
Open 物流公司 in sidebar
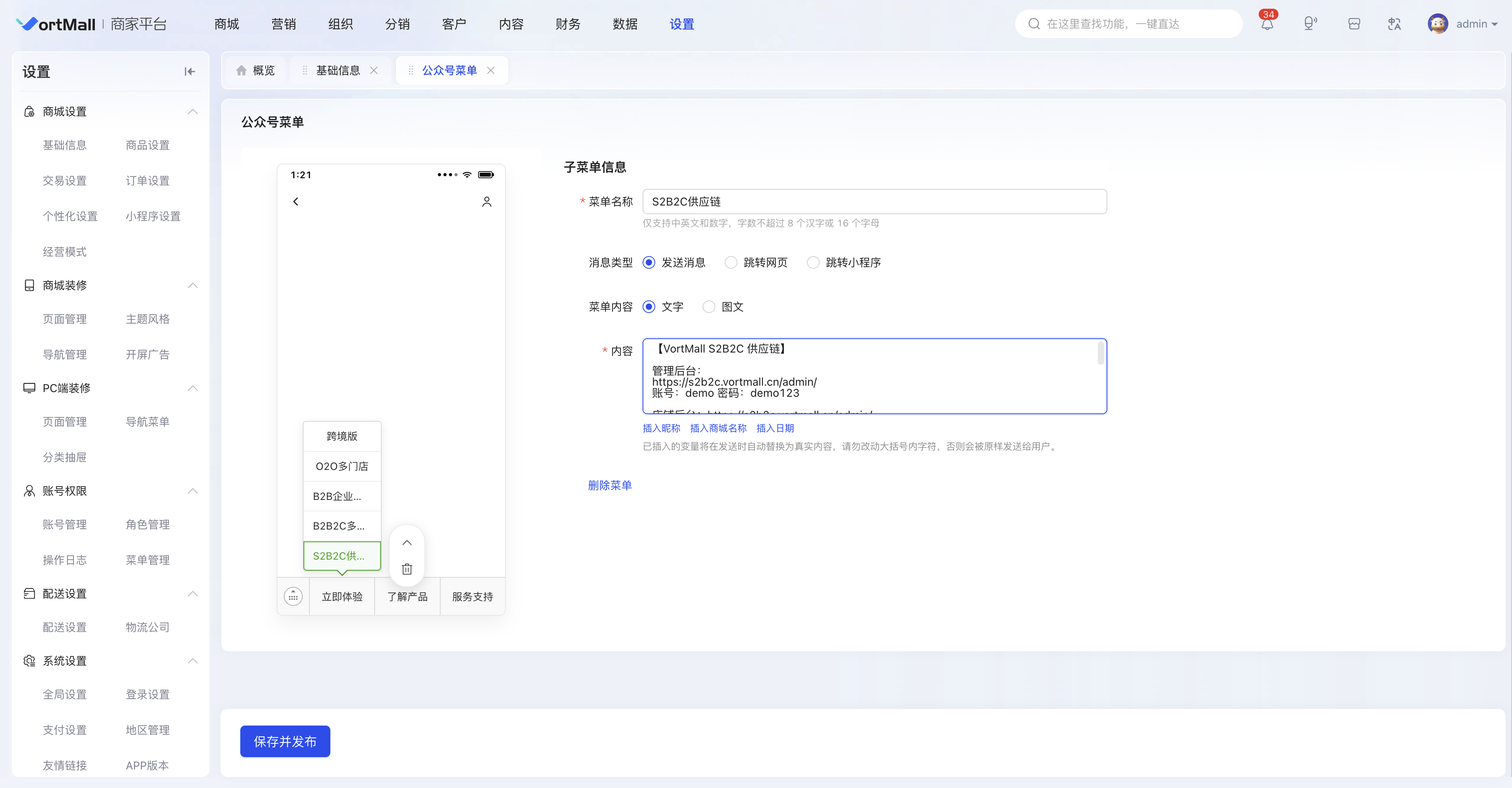click(147, 628)
